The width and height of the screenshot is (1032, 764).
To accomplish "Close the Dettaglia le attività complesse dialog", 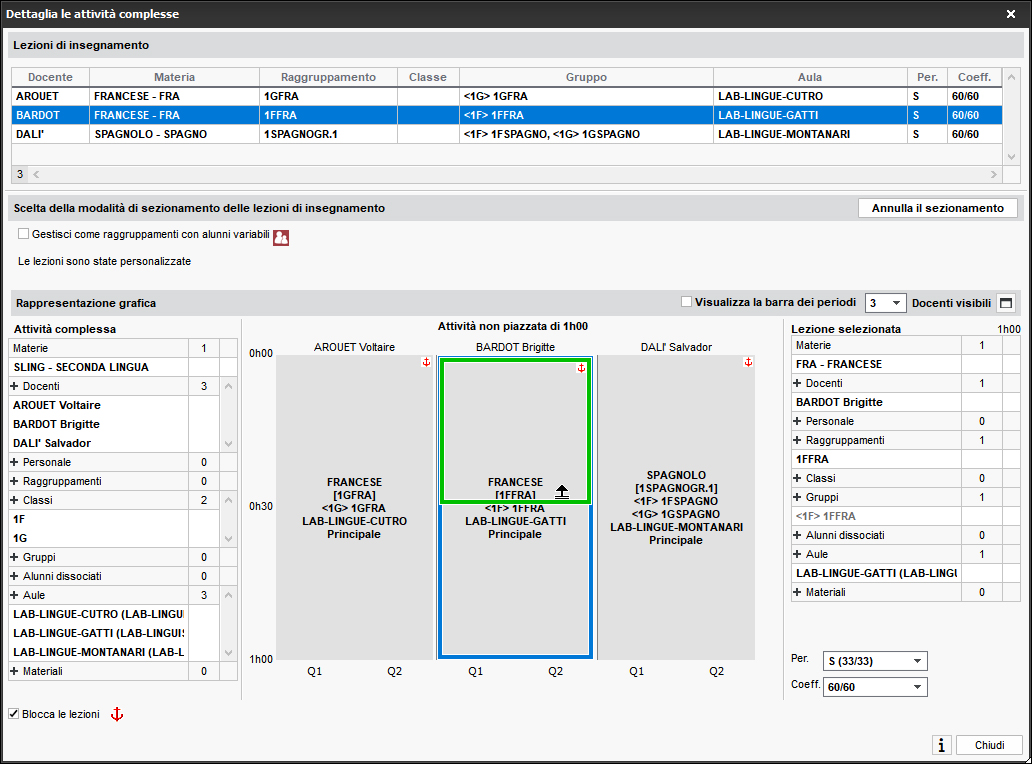I will point(1011,14).
